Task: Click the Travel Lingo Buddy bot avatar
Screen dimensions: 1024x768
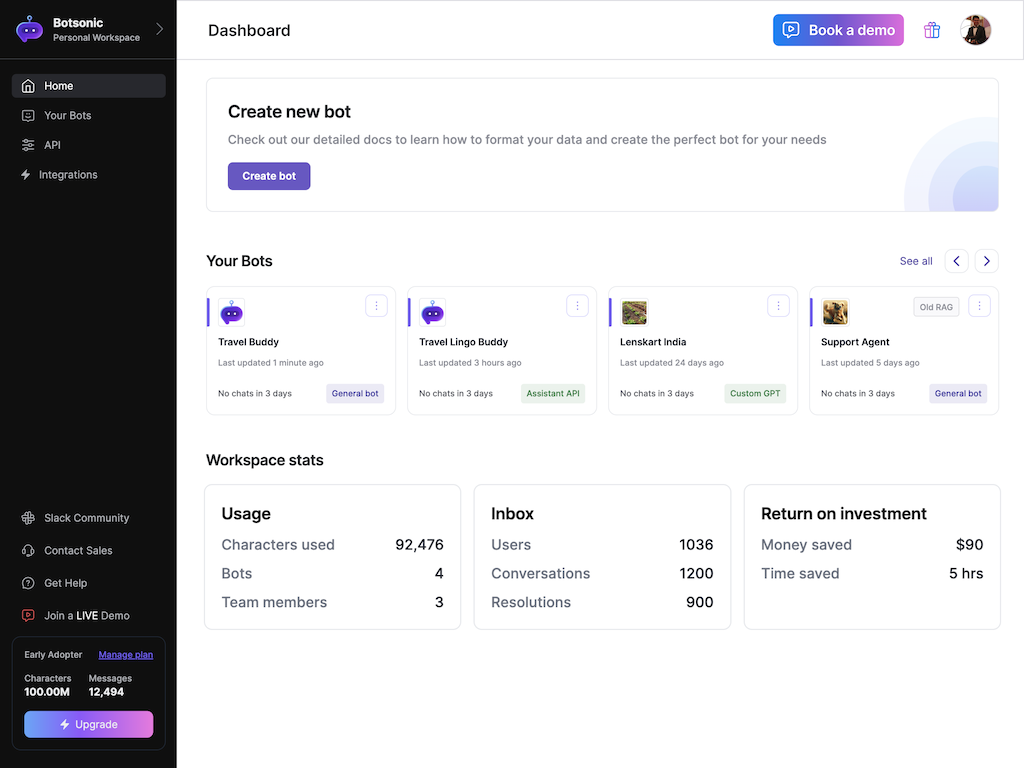Action: [433, 313]
